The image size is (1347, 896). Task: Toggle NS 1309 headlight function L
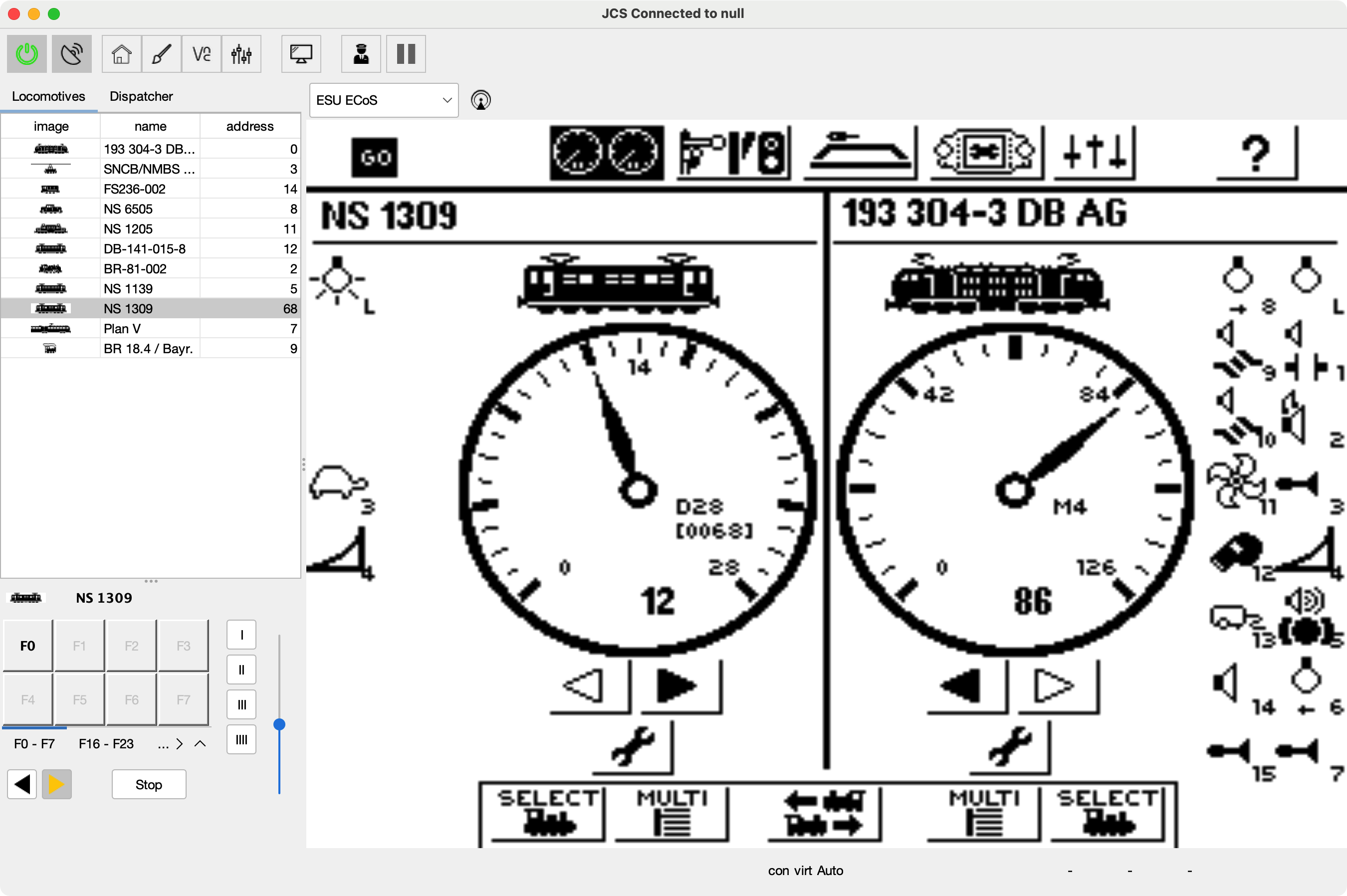[342, 284]
